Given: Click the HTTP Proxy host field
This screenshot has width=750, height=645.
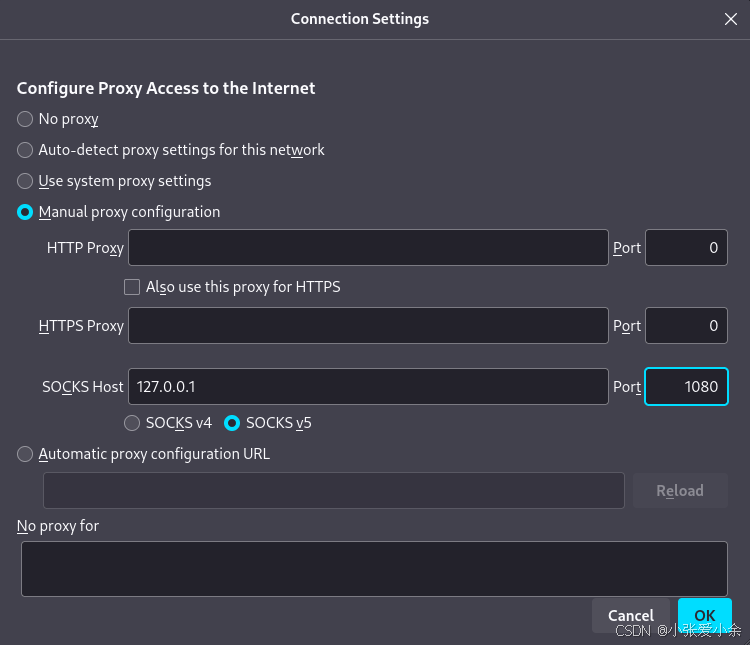Looking at the screenshot, I should point(368,248).
